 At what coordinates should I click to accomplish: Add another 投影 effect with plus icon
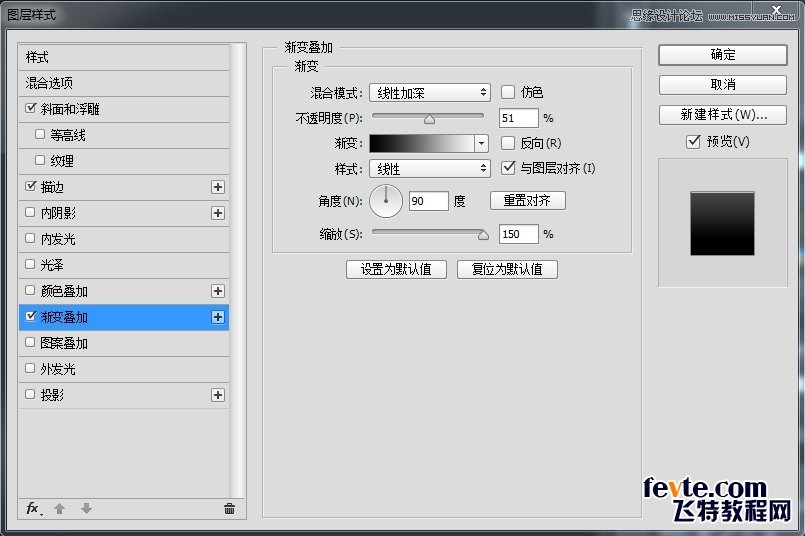tap(218, 395)
